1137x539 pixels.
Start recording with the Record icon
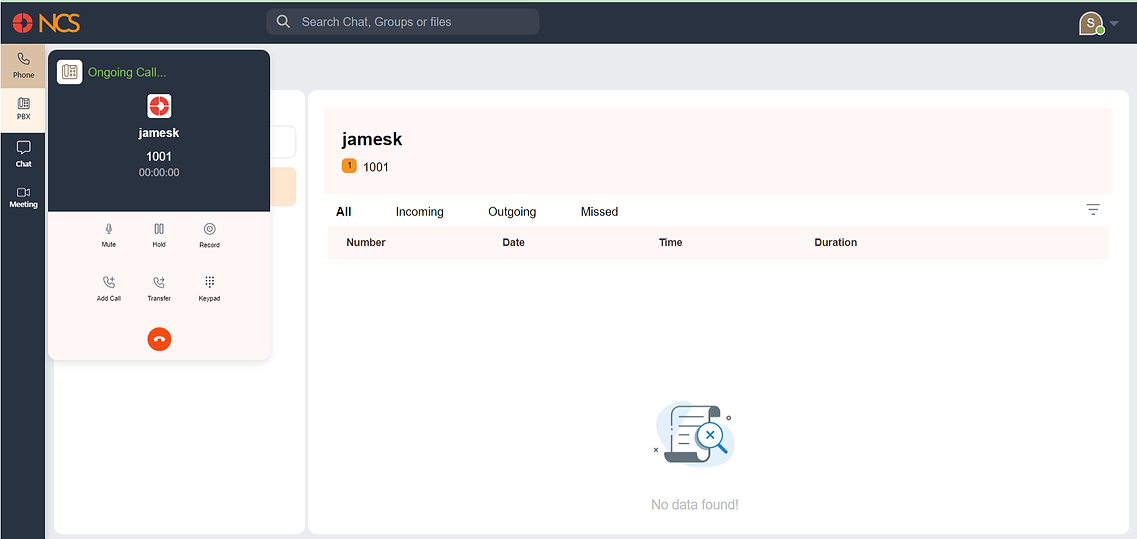pos(210,235)
